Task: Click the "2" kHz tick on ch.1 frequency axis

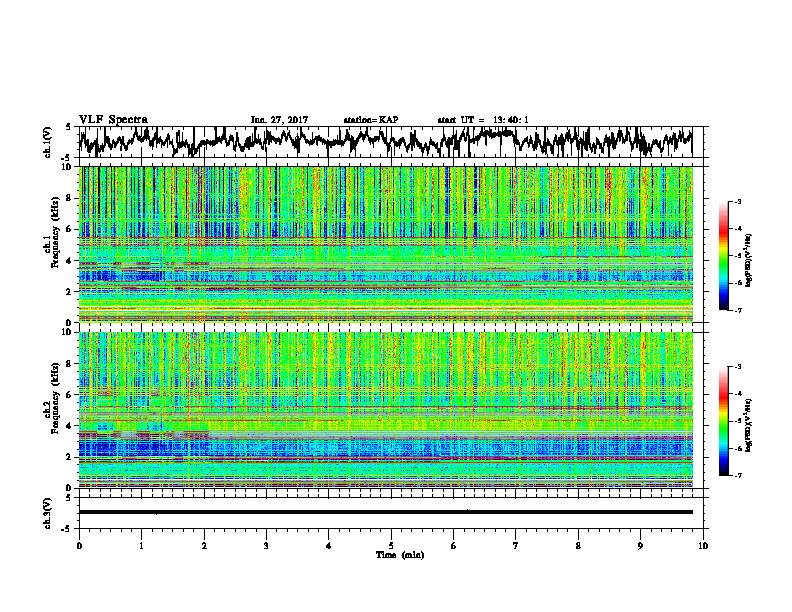Action: [70, 292]
